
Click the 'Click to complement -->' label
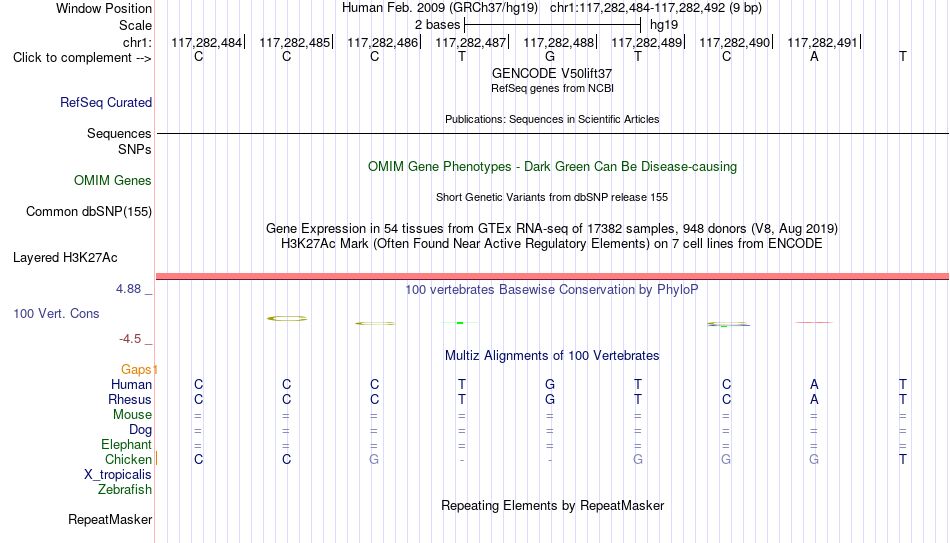click(x=82, y=58)
